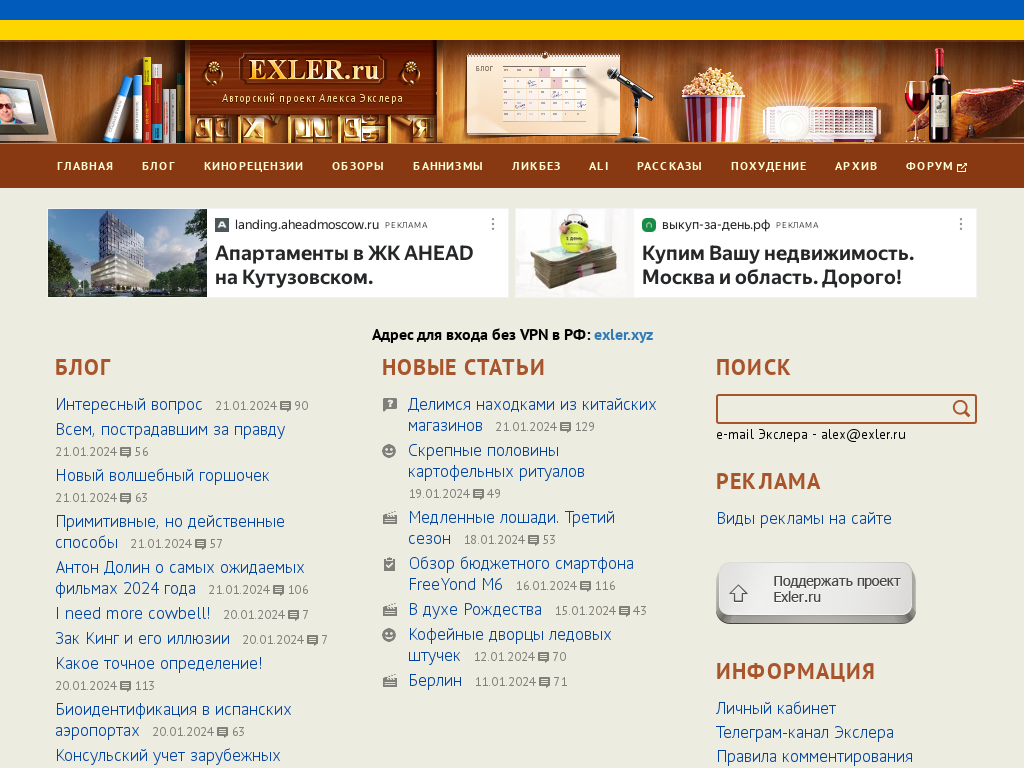
Task: Open post Какое точное определение!
Action: pos(159,664)
